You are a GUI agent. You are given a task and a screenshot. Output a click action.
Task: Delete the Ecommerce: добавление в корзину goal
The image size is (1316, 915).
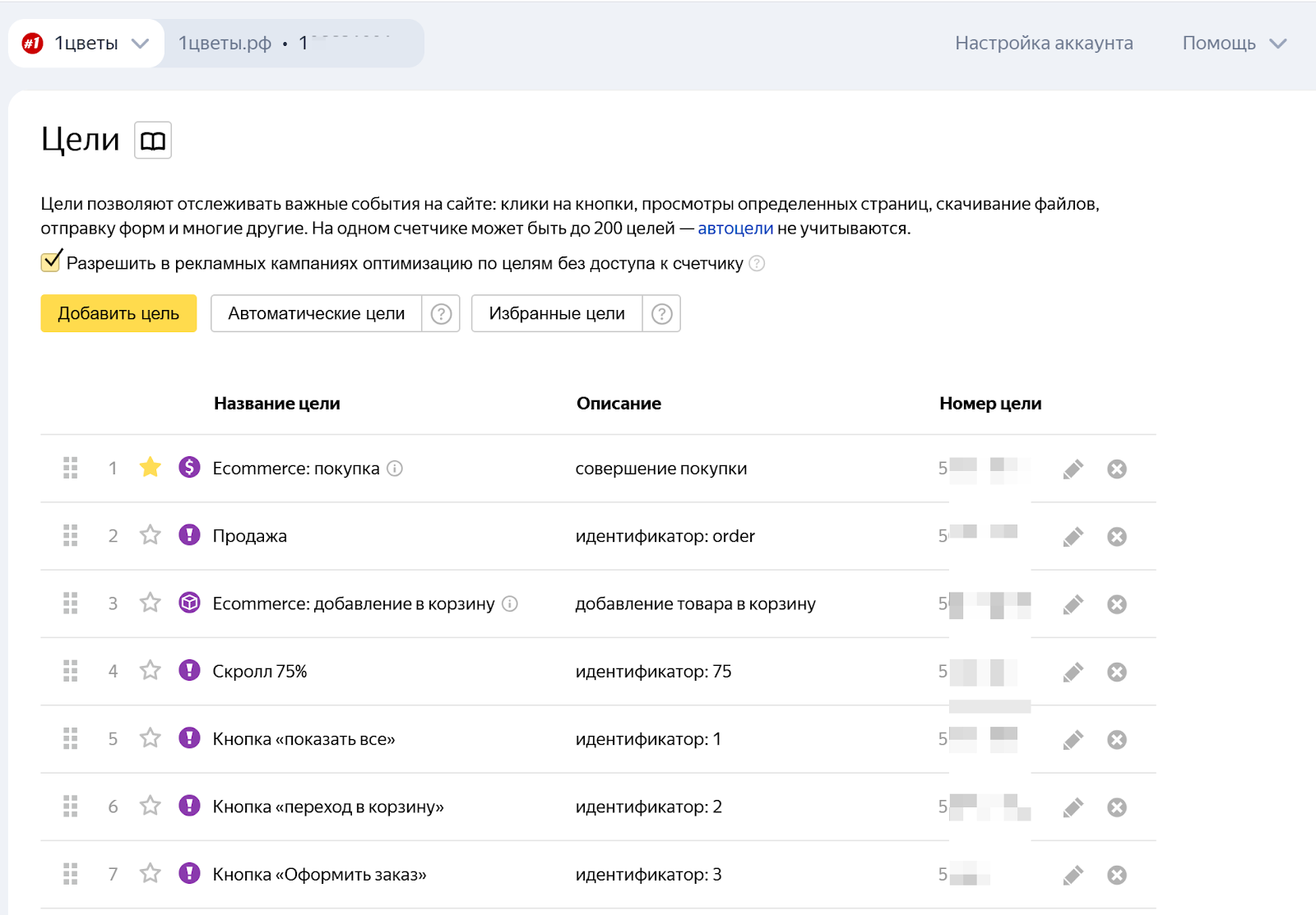1116,605
